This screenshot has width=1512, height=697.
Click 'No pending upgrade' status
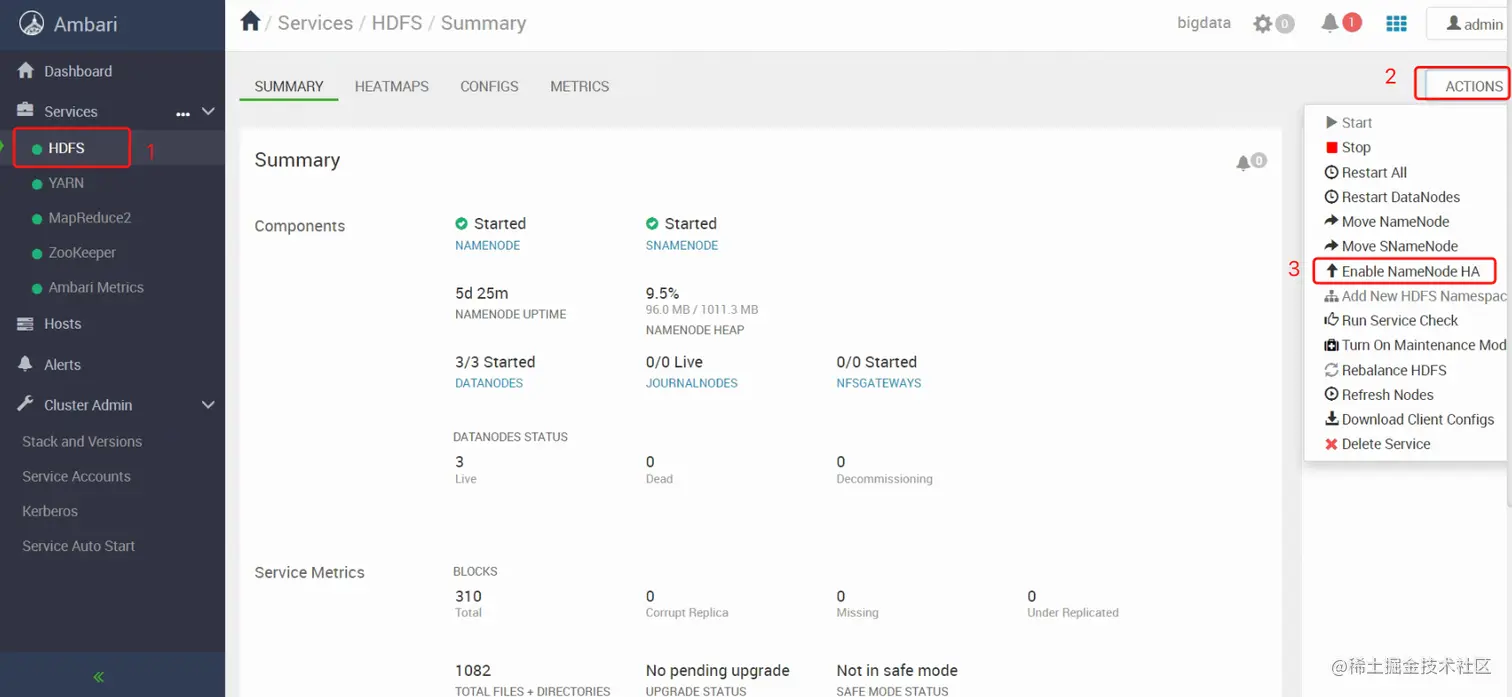[x=718, y=670]
